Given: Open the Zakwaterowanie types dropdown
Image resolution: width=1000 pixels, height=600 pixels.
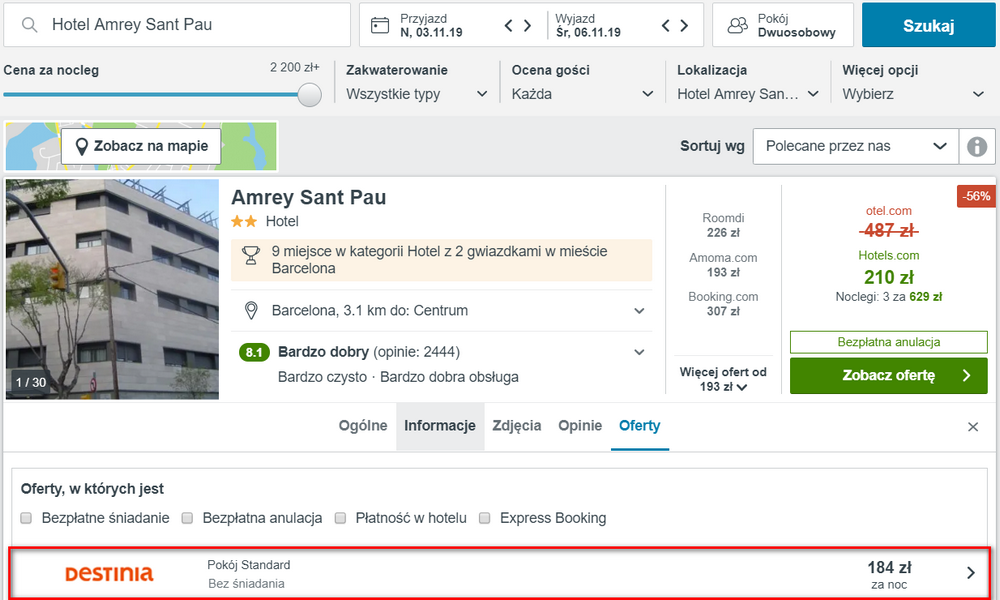Looking at the screenshot, I should click(x=416, y=94).
